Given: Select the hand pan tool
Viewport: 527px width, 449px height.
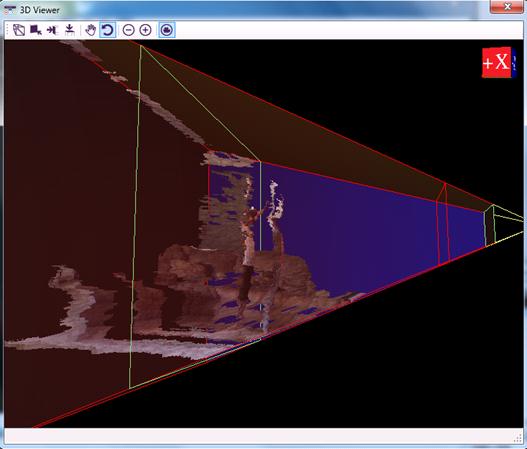Looking at the screenshot, I should 90,30.
